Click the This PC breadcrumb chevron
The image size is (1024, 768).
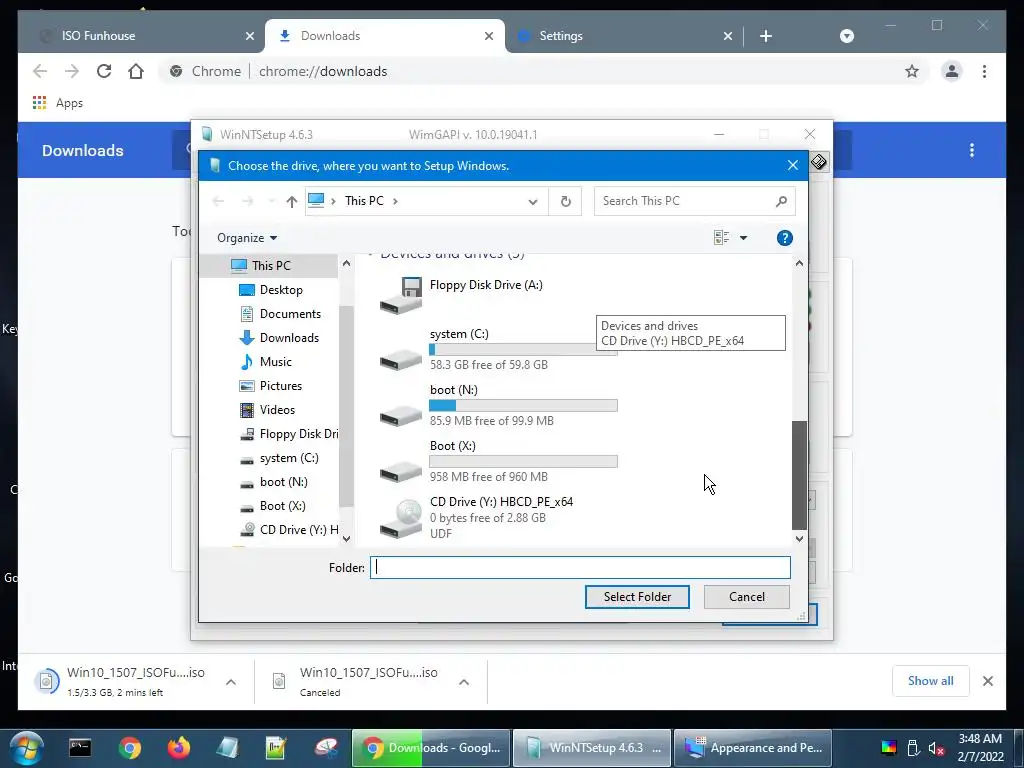[395, 201]
